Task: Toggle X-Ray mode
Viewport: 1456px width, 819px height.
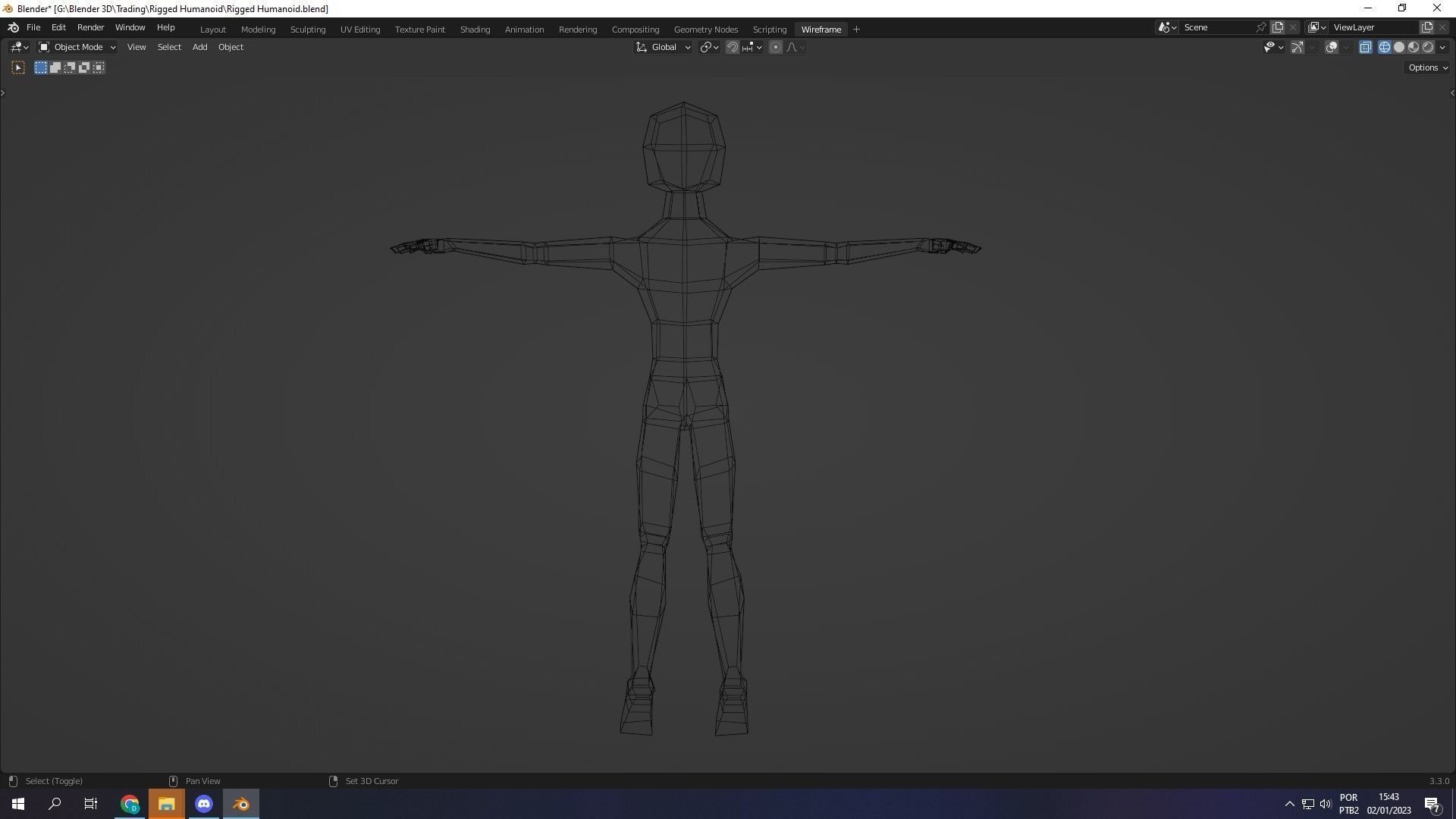Action: (1366, 47)
